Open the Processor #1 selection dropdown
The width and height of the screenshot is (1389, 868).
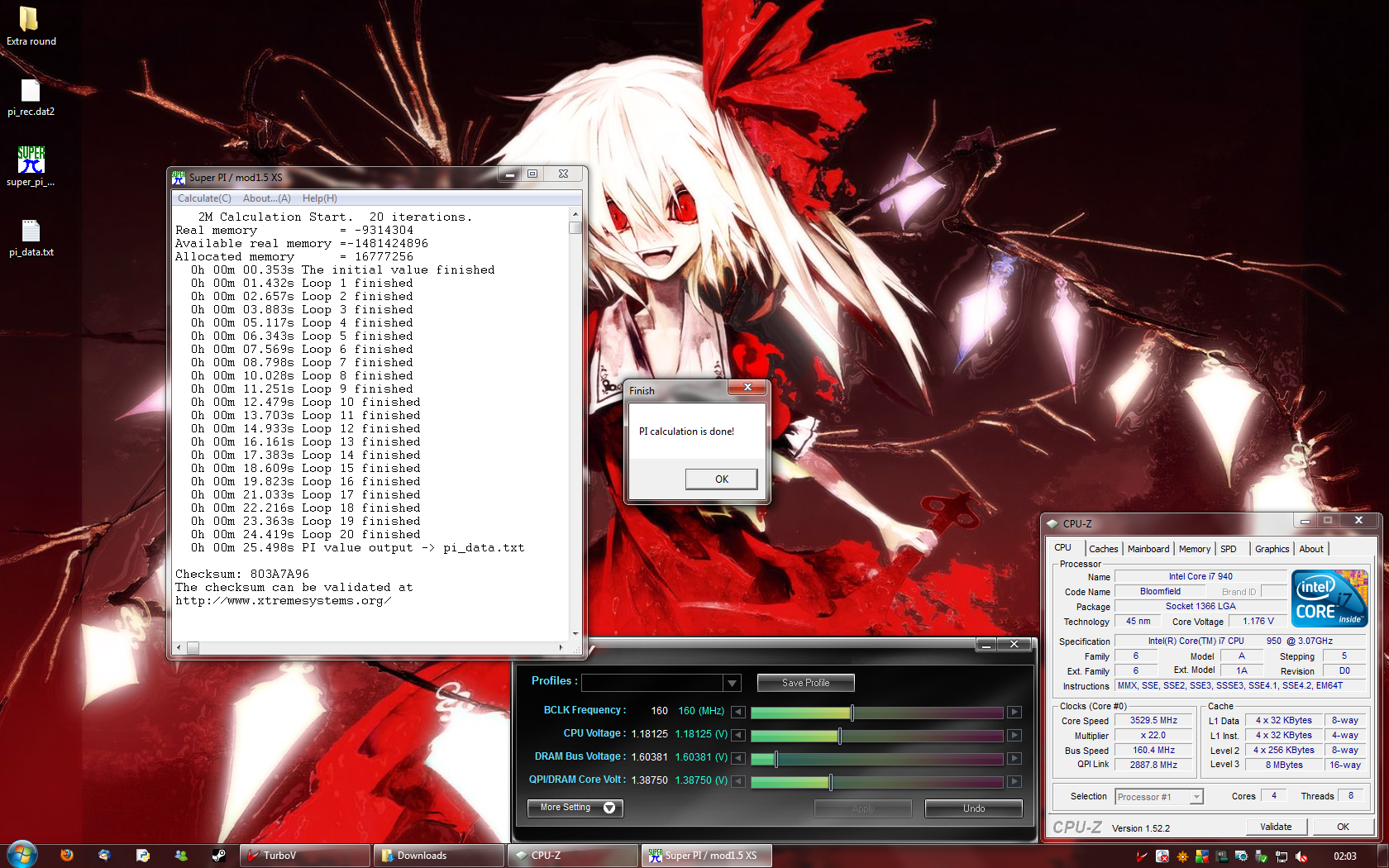[1196, 797]
